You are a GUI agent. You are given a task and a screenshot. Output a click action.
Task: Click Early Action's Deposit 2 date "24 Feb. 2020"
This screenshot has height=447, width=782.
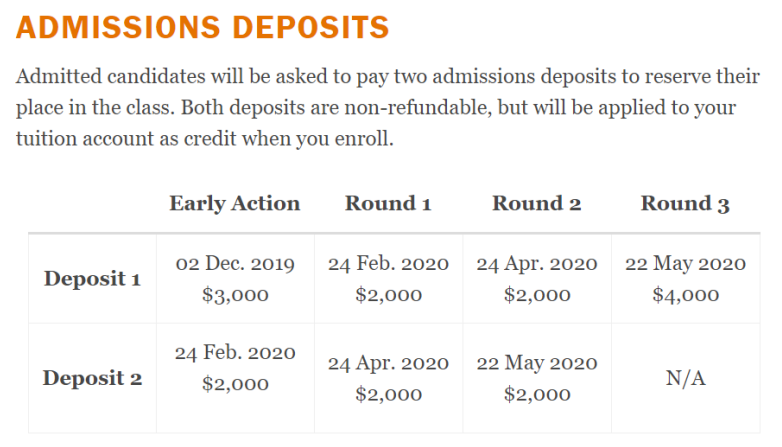(235, 353)
